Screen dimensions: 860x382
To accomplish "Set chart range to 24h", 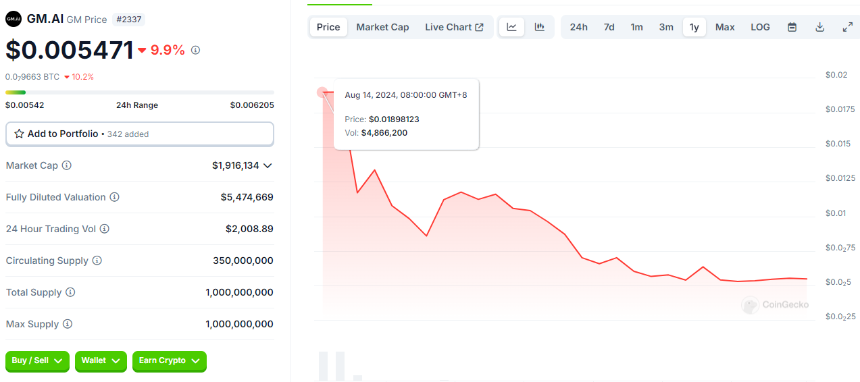I will (x=579, y=27).
